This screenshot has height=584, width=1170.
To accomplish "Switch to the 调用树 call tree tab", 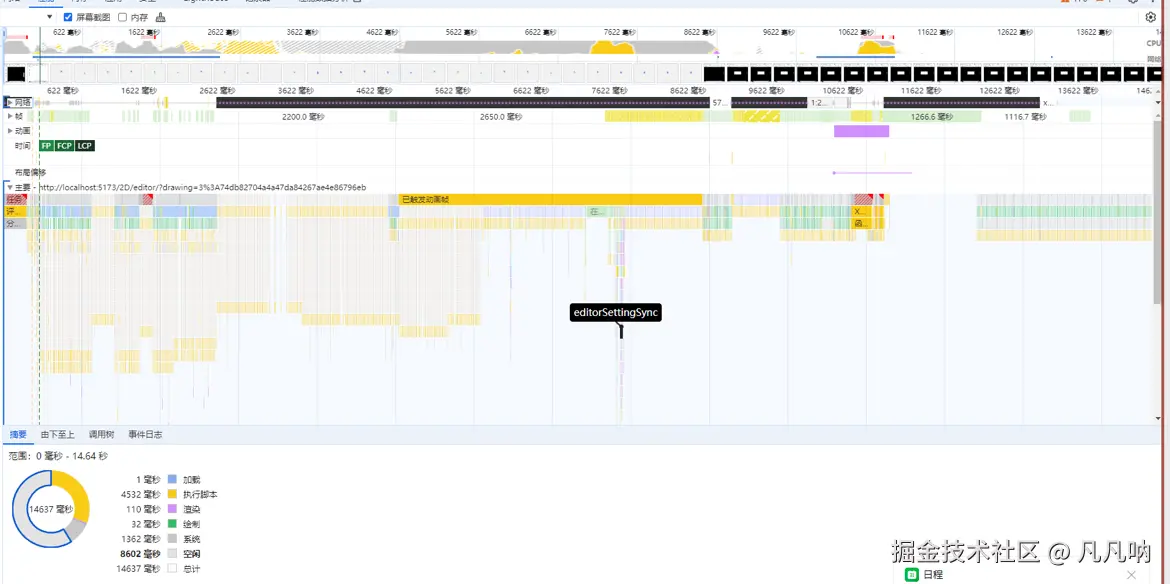I will (101, 435).
